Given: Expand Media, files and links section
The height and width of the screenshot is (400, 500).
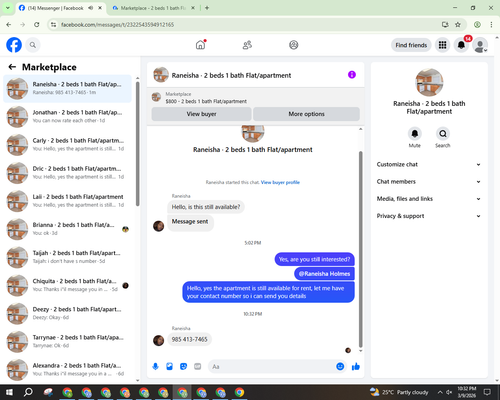Looking at the screenshot, I should (429, 199).
